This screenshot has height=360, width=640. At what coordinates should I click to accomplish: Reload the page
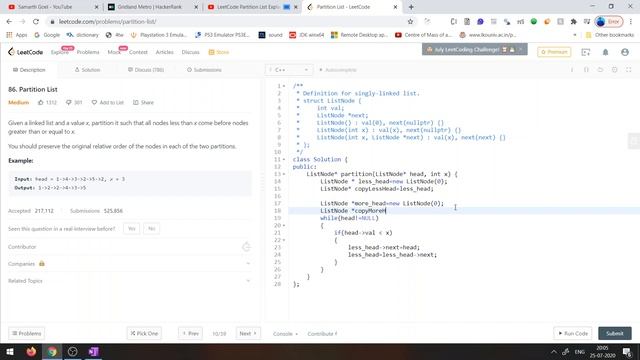click(x=36, y=22)
